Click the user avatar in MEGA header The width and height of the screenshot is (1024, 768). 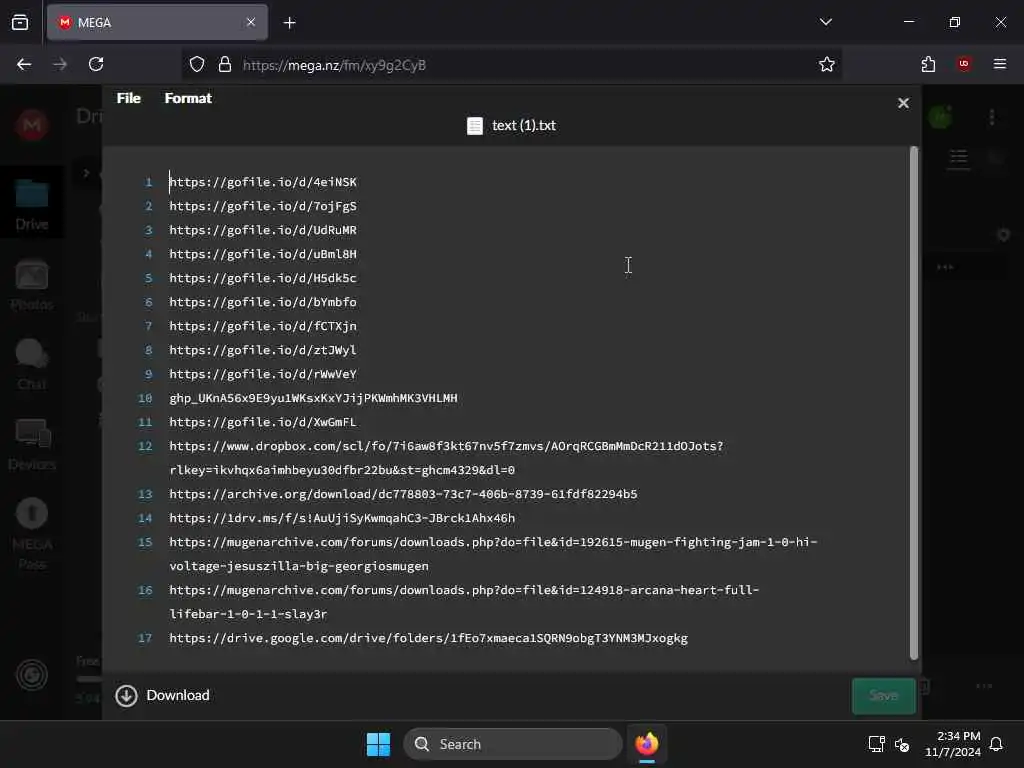pos(940,118)
